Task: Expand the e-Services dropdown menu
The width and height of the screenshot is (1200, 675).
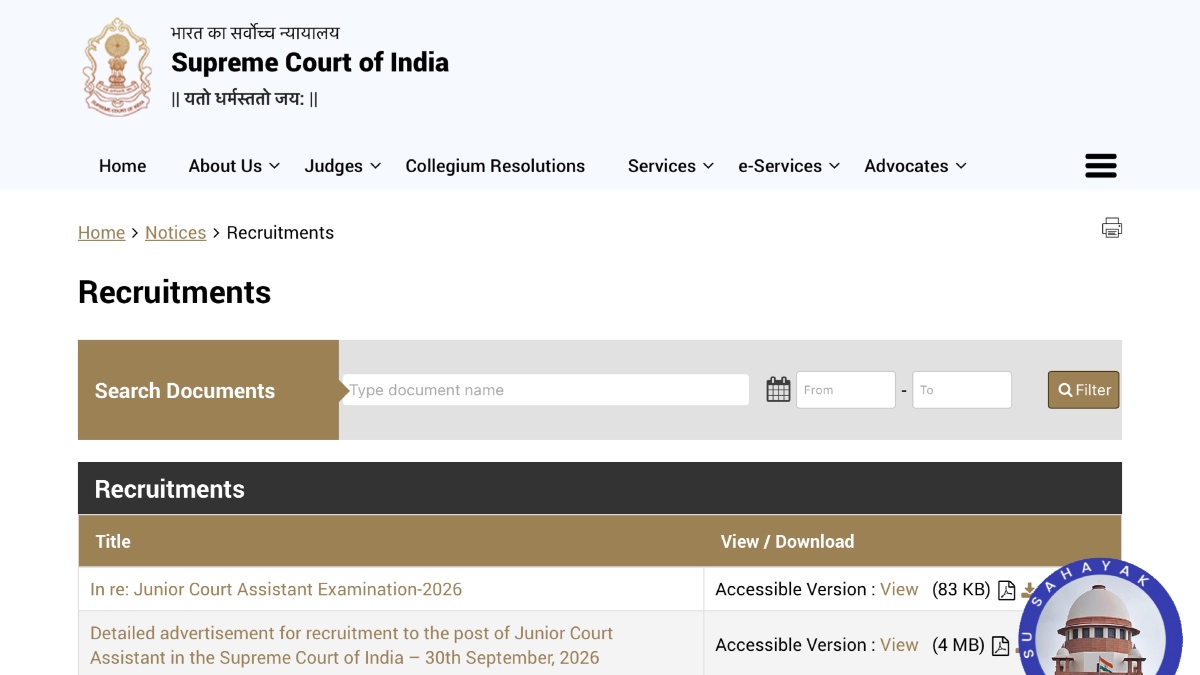Action: [789, 166]
